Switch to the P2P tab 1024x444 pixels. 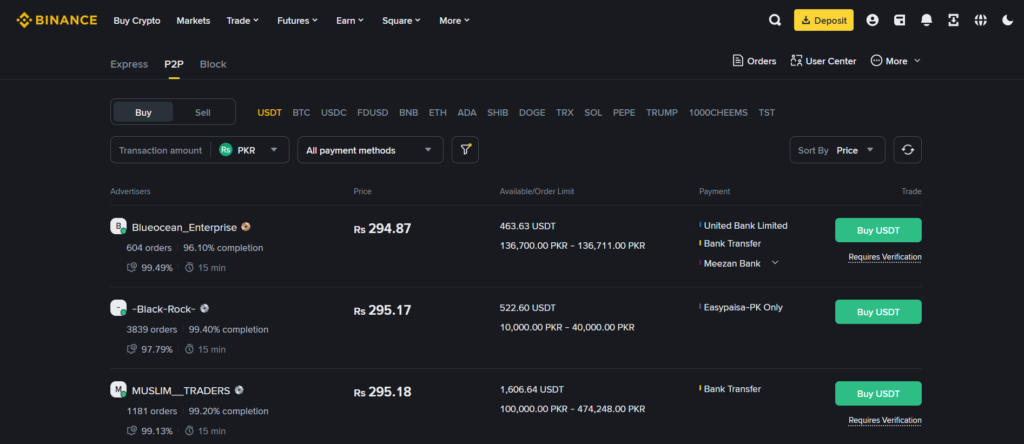174,64
